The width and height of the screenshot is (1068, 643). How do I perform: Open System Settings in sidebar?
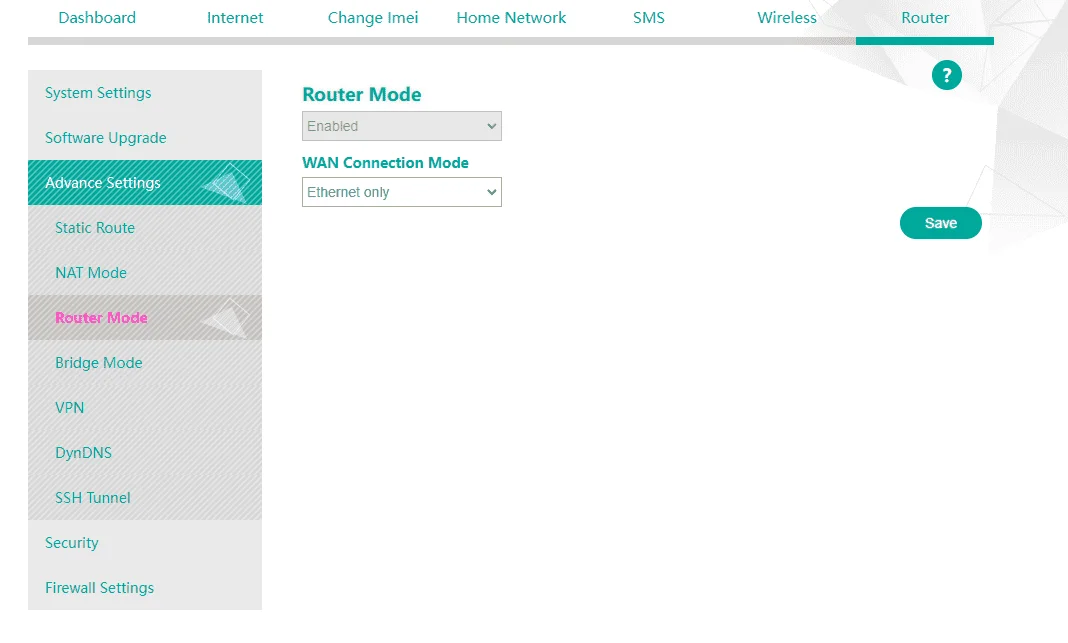[144, 93]
